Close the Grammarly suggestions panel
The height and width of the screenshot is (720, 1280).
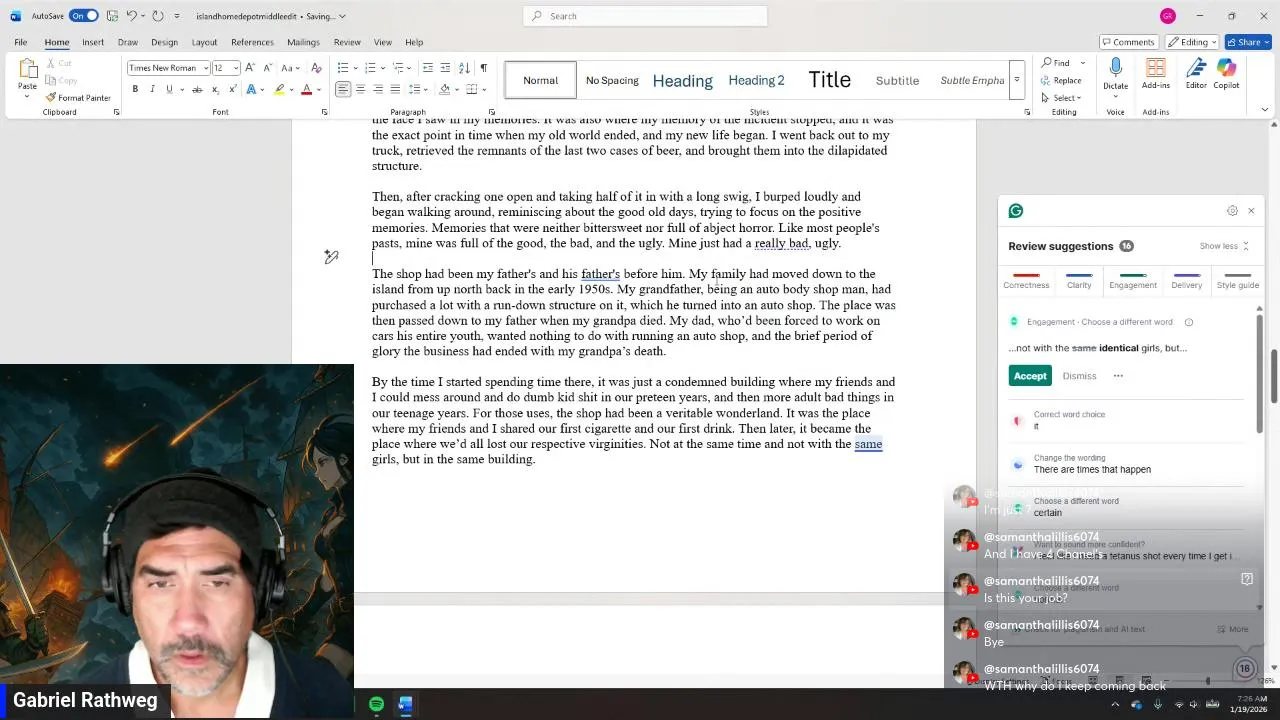pos(1251,210)
